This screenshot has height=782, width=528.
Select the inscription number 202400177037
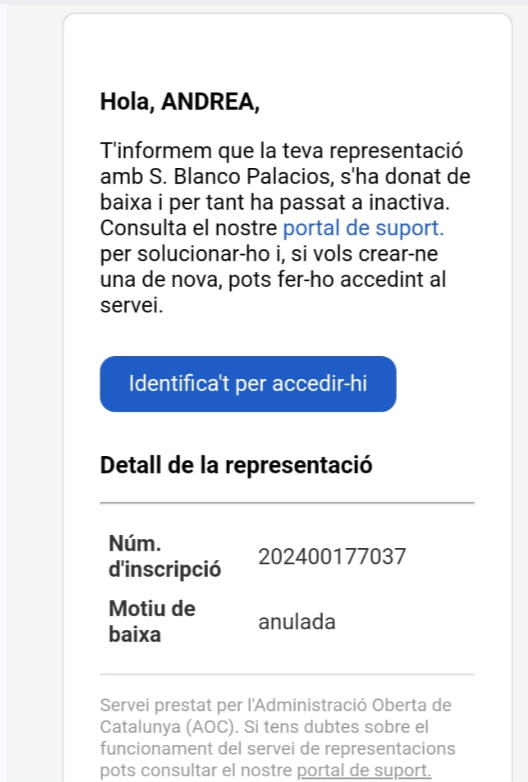pyautogui.click(x=332, y=557)
